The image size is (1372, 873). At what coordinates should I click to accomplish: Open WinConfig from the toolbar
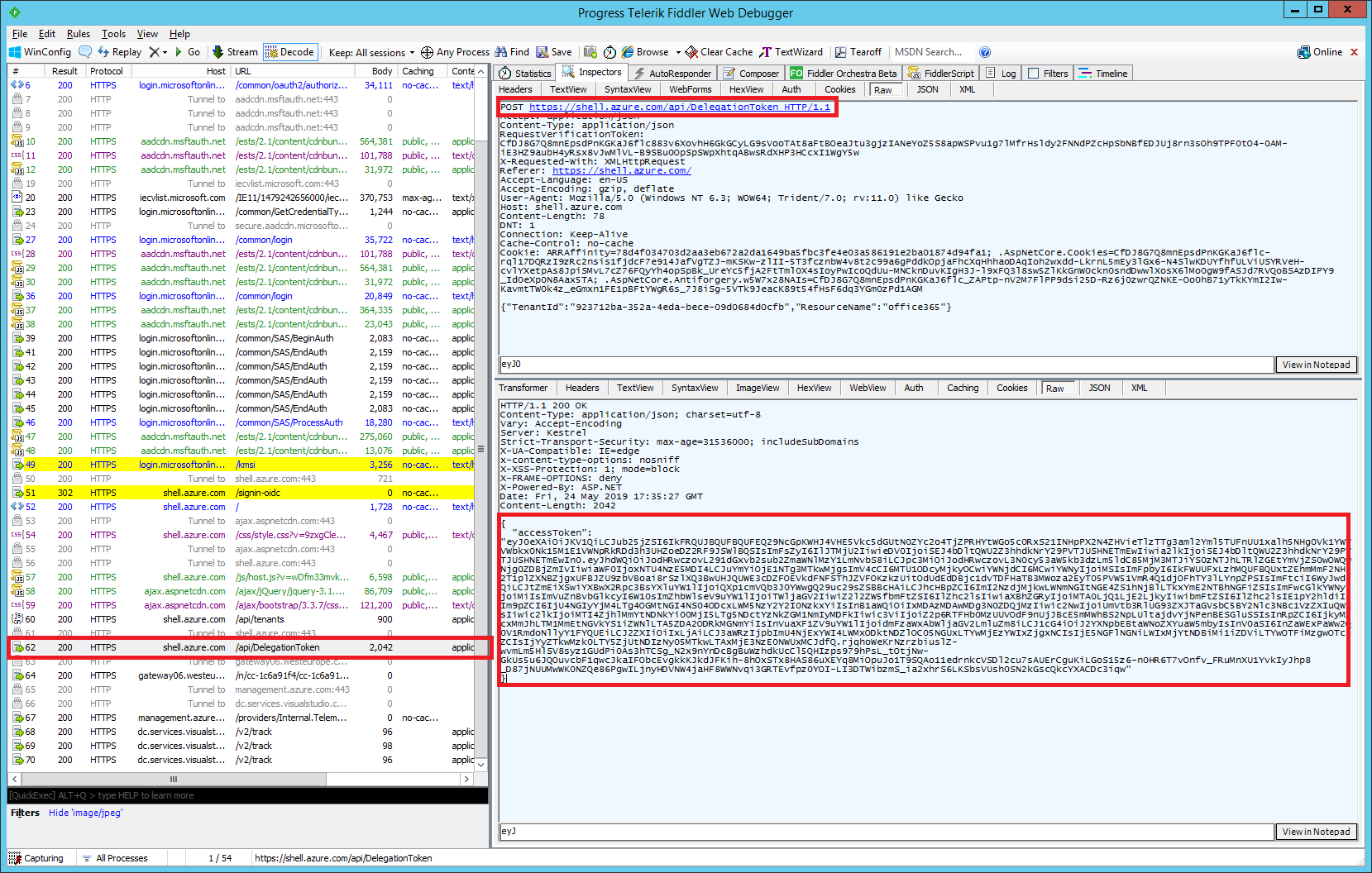click(40, 52)
